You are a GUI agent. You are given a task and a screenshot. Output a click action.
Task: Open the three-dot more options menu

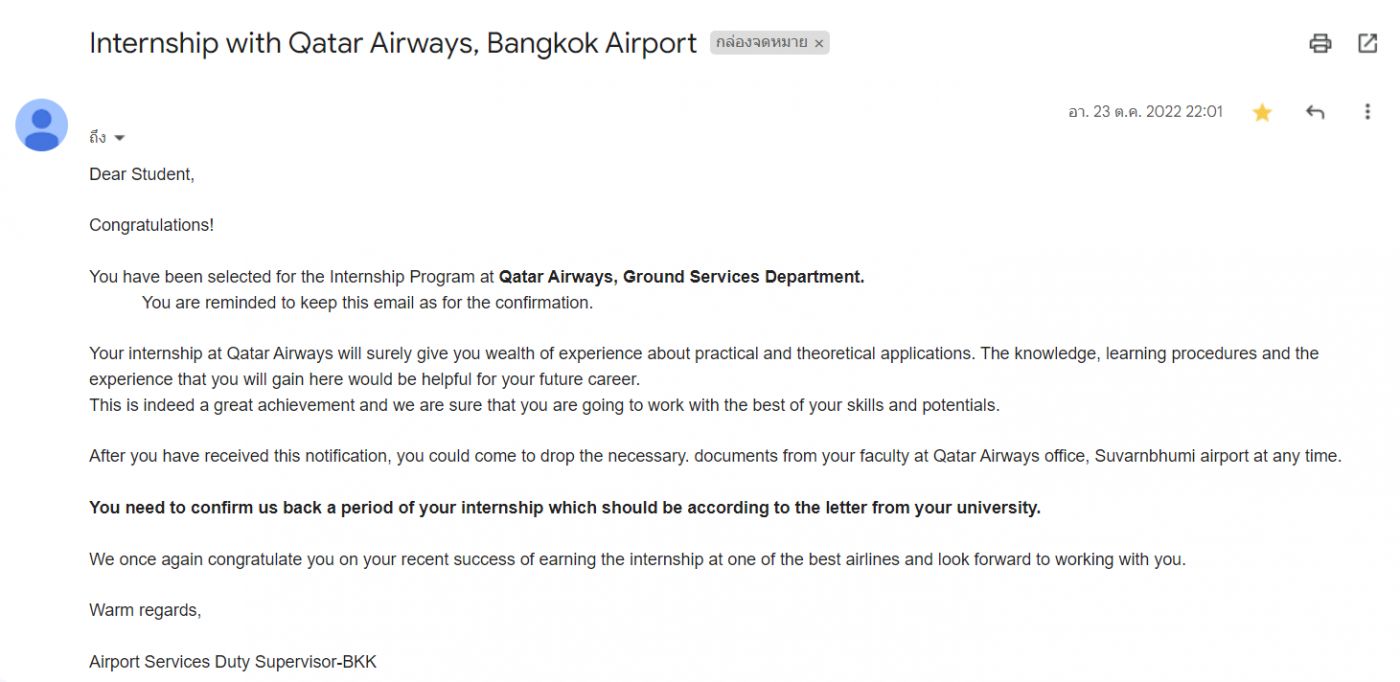[1367, 112]
